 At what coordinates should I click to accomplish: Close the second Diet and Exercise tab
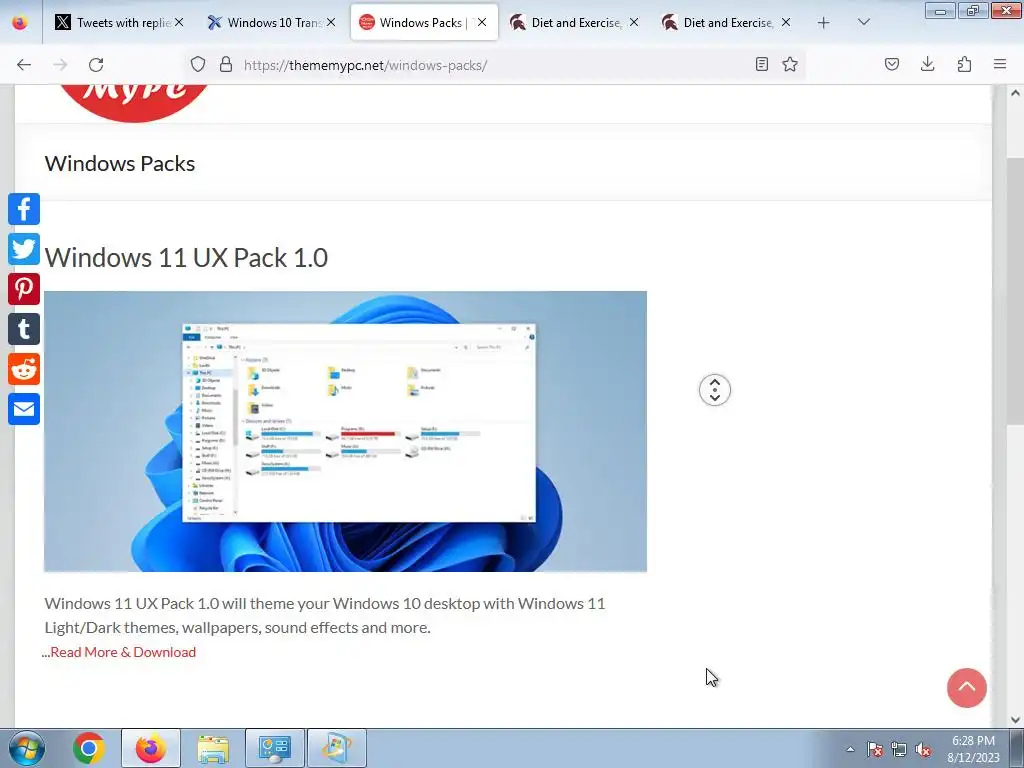point(786,23)
